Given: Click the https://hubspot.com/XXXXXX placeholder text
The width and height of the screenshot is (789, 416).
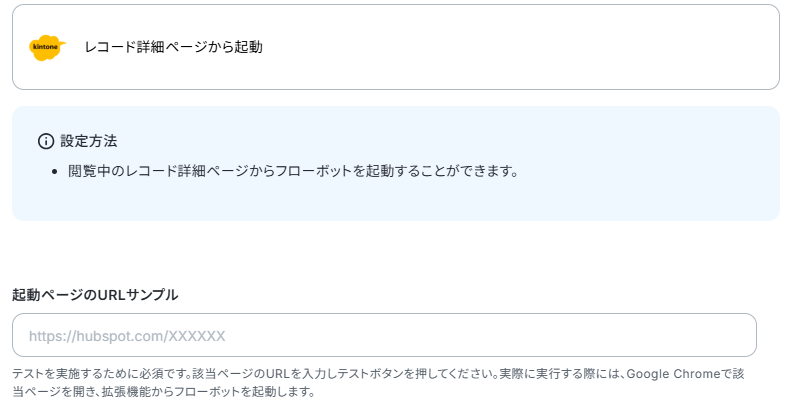Looking at the screenshot, I should (x=127, y=336).
